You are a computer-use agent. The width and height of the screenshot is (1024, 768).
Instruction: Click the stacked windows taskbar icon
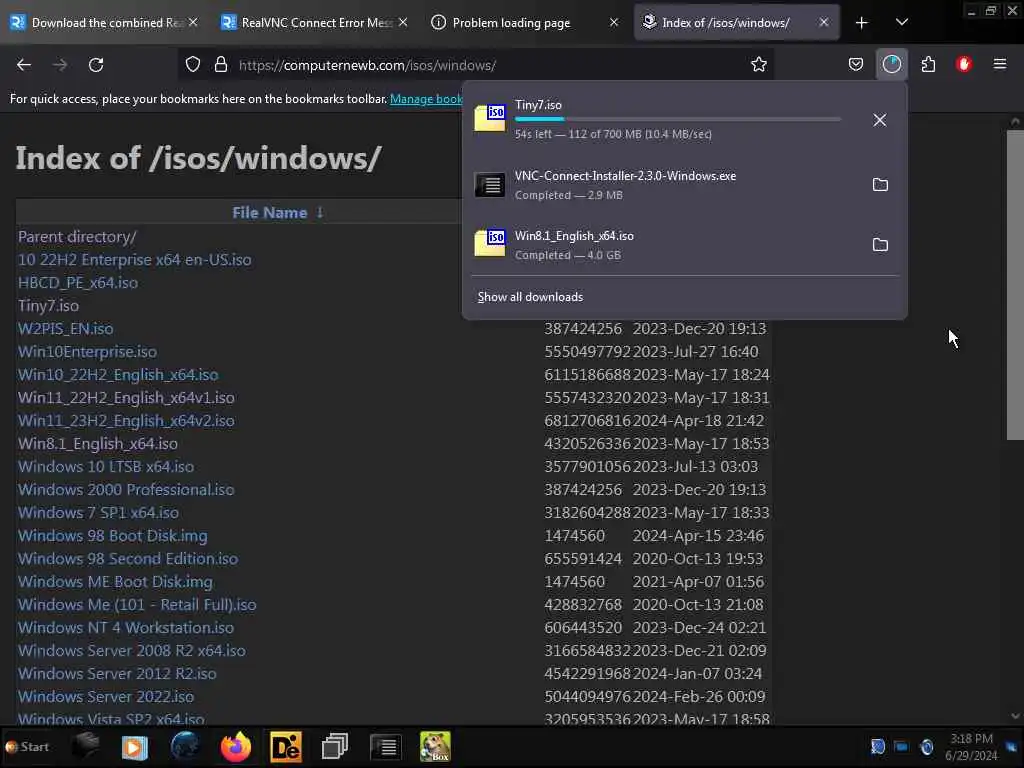[334, 747]
